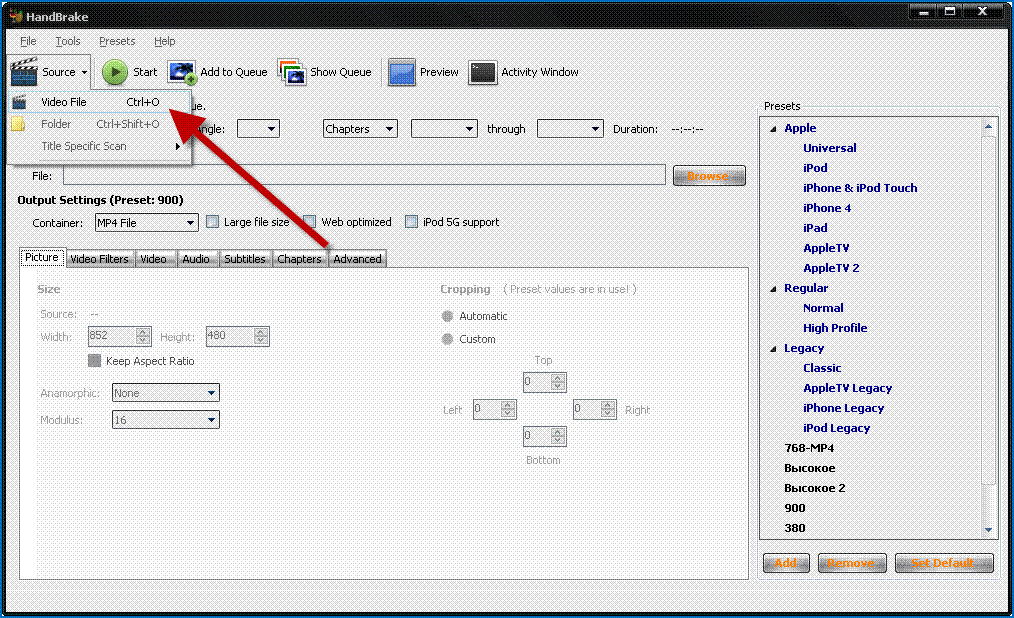Open the Title Specific Scan submenu

[x=100, y=146]
